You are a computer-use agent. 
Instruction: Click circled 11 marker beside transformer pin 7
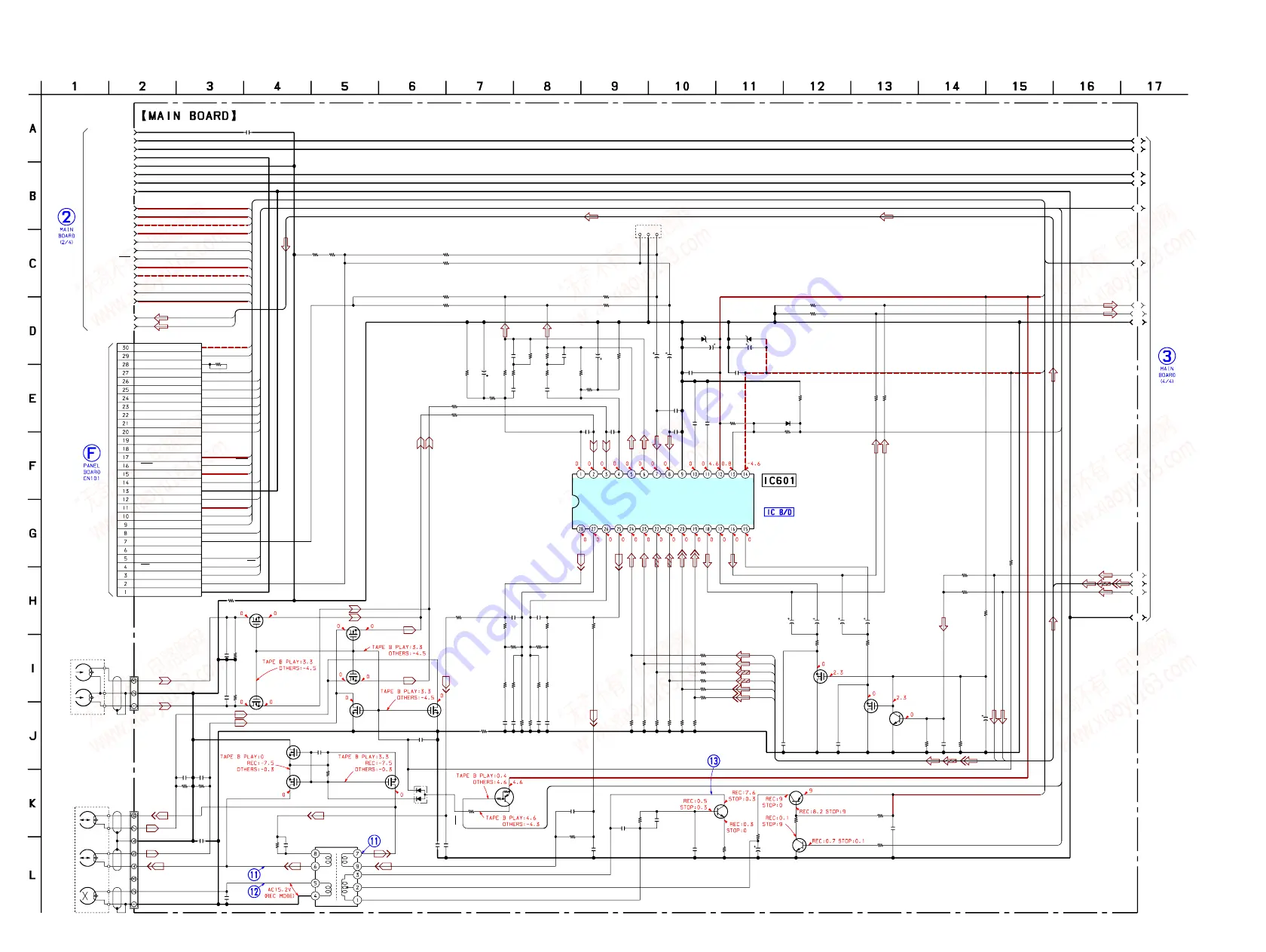(374, 841)
